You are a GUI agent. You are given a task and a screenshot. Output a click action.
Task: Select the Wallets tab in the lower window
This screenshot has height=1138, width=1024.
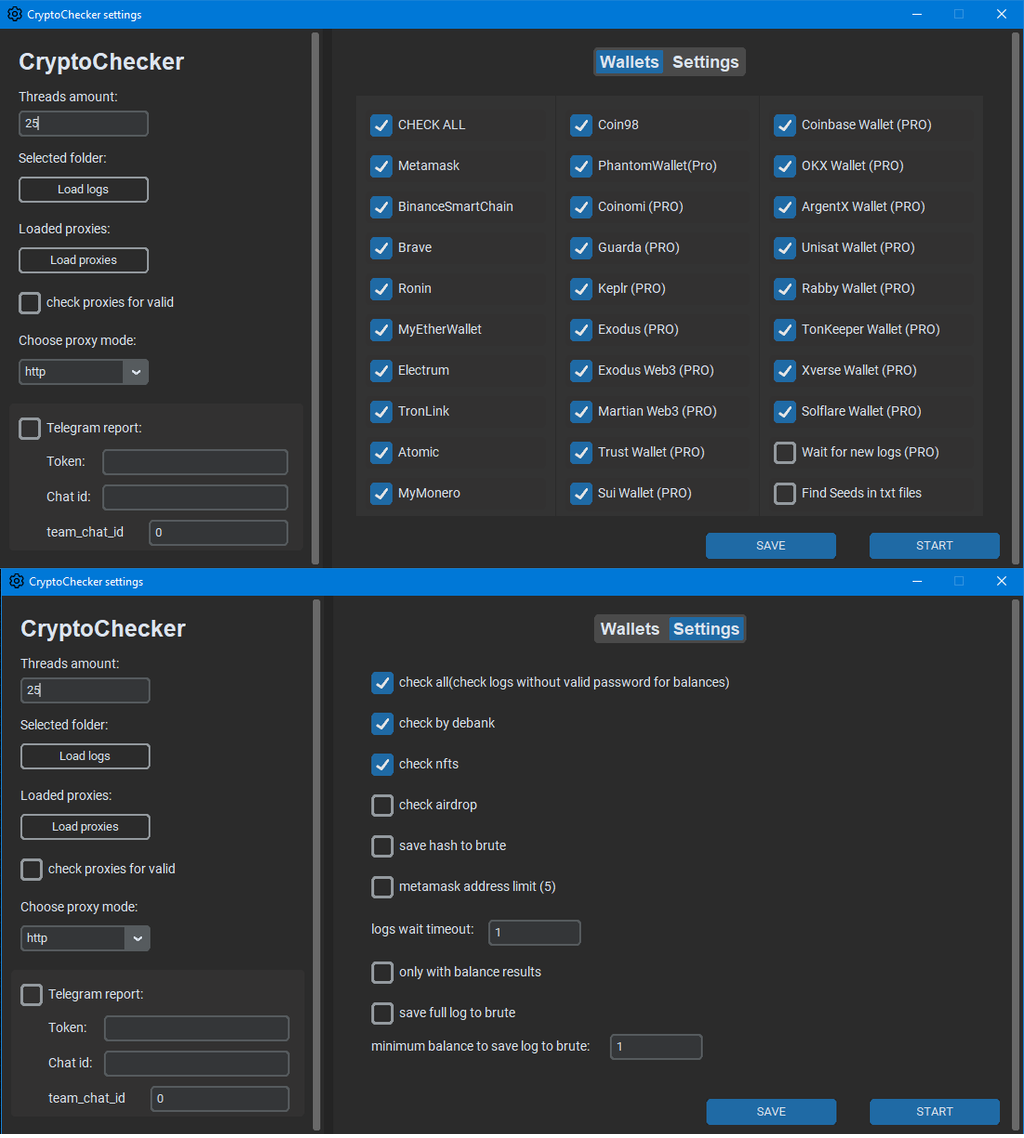630,629
